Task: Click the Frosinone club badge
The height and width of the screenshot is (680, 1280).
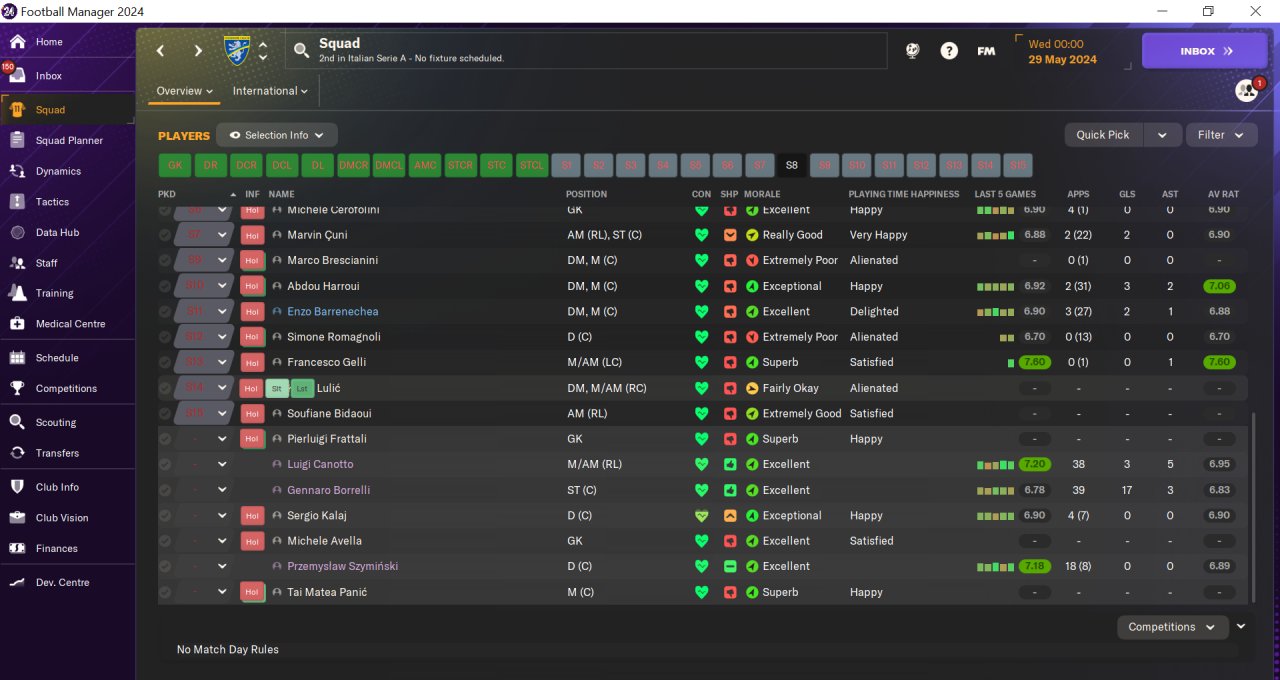Action: [237, 50]
